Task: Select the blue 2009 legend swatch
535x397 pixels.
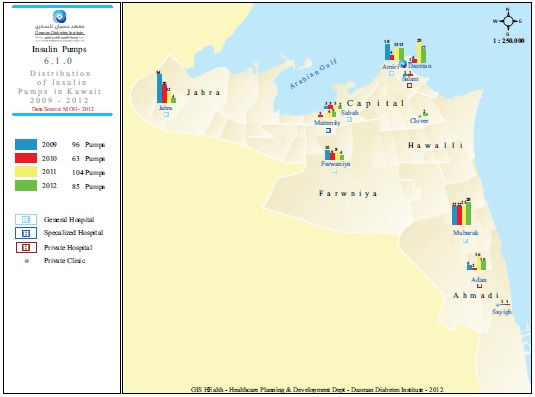Action: (x=26, y=144)
